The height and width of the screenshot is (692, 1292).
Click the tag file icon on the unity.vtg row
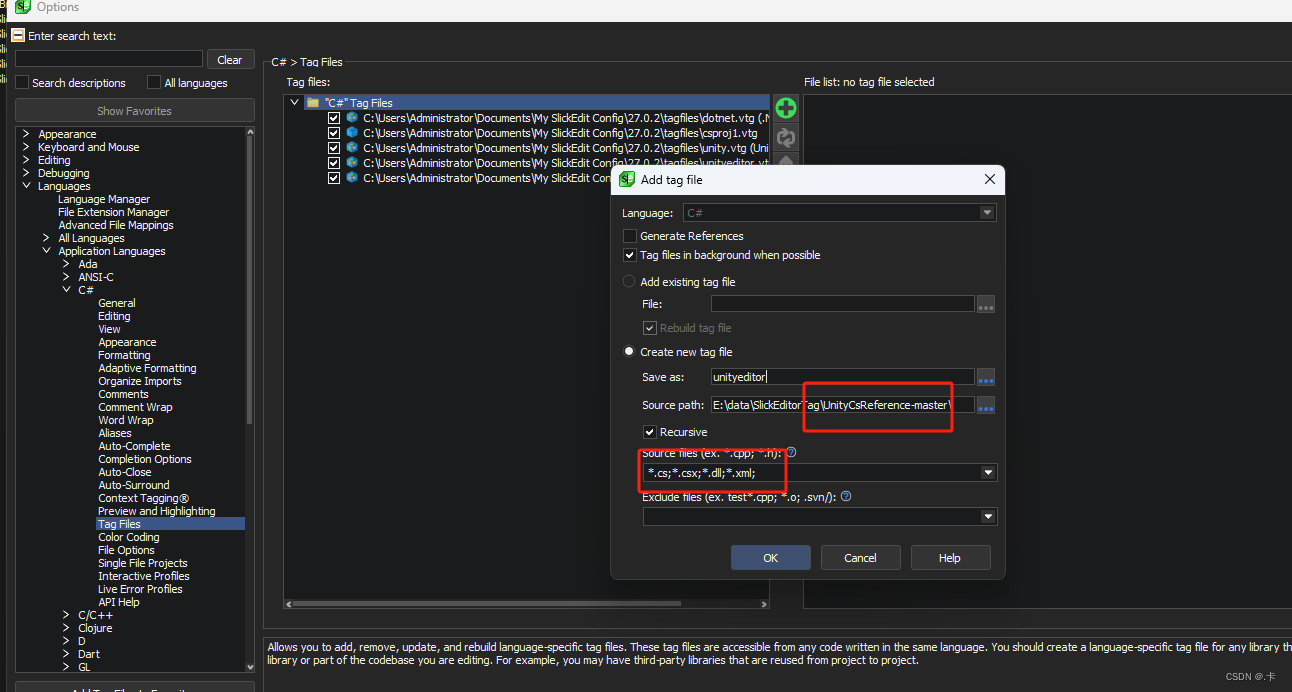352,148
